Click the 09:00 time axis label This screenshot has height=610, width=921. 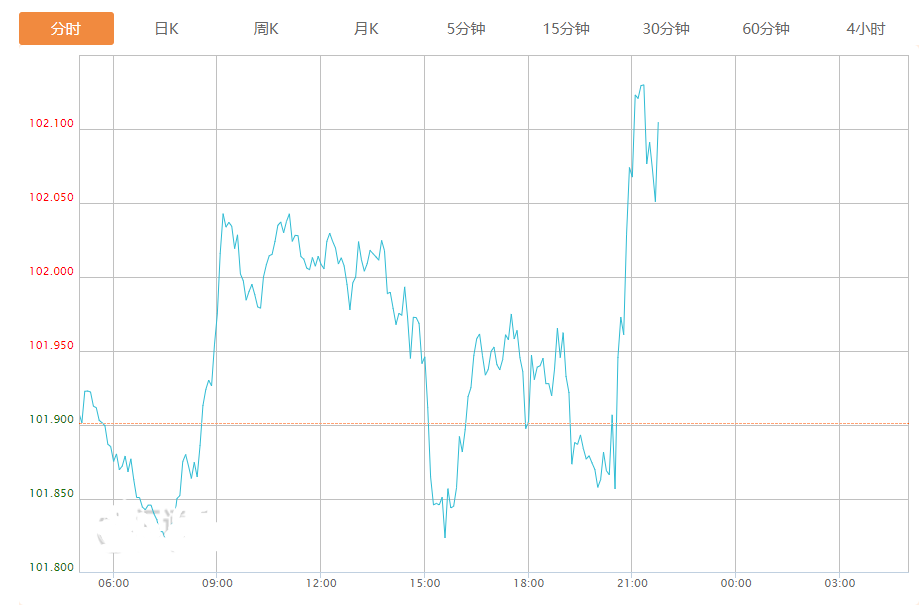pos(217,584)
